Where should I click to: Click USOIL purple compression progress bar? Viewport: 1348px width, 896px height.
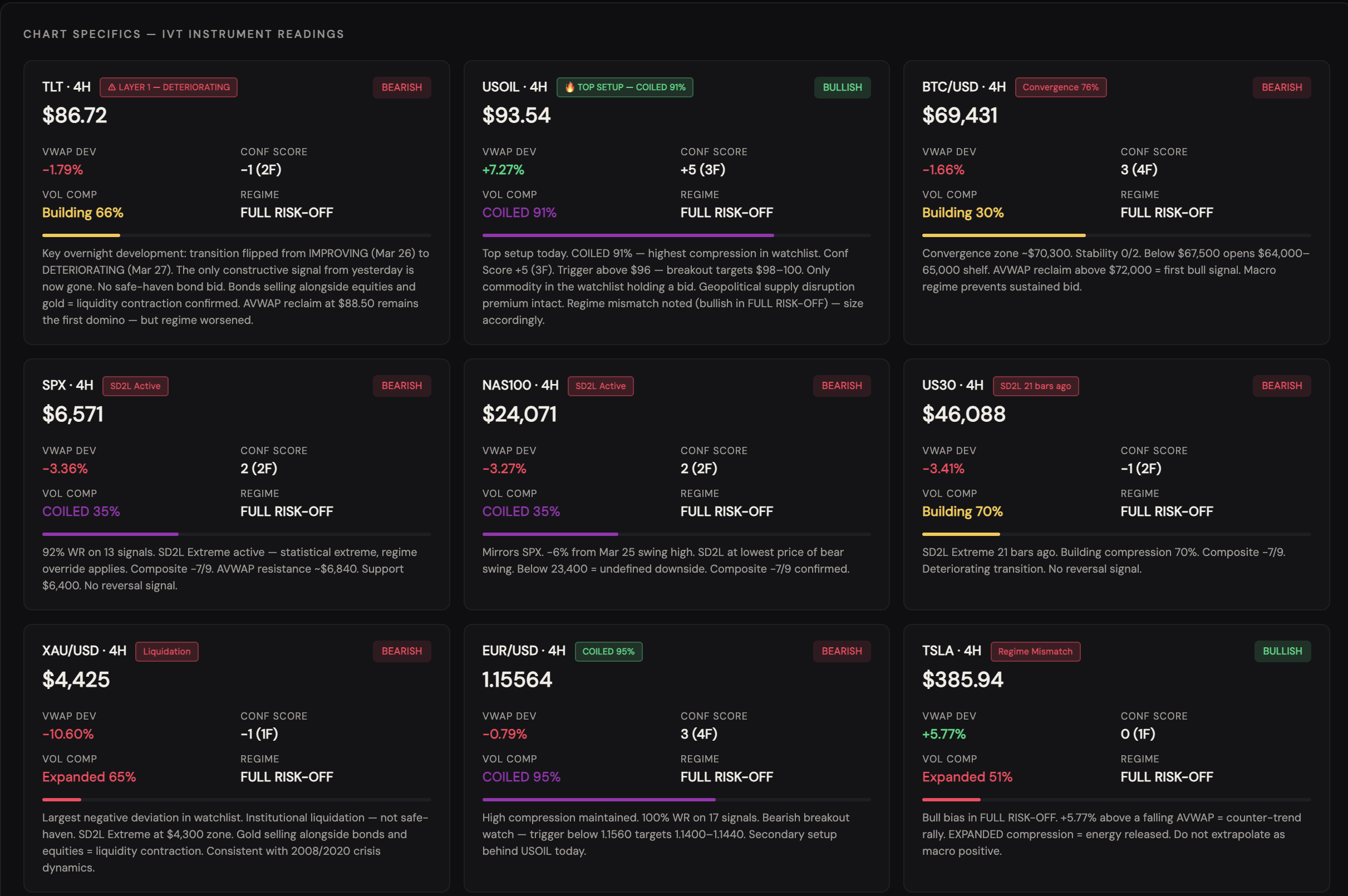[x=627, y=235]
